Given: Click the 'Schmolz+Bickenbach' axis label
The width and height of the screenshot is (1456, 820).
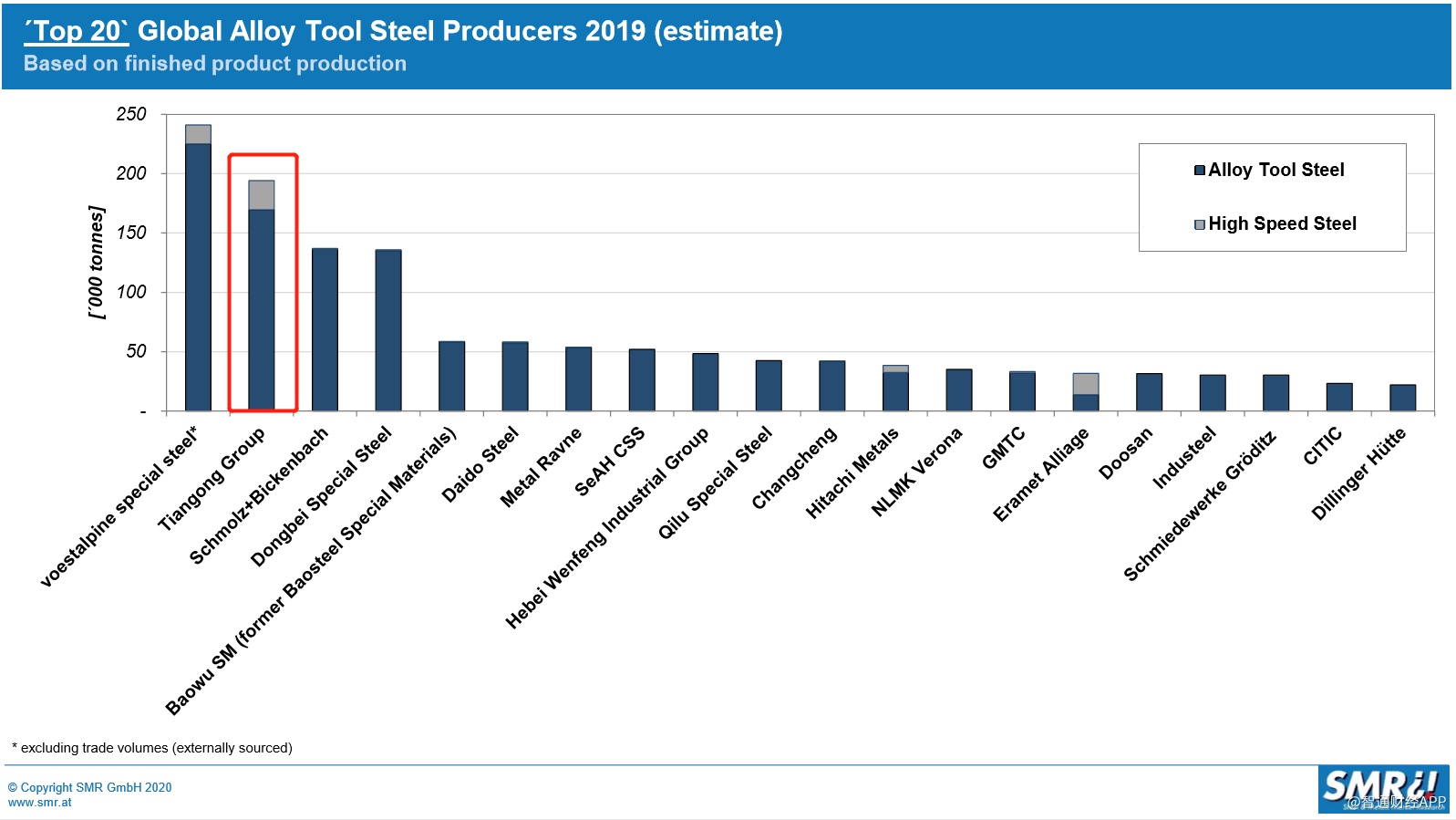Looking at the screenshot, I should coord(258,495).
